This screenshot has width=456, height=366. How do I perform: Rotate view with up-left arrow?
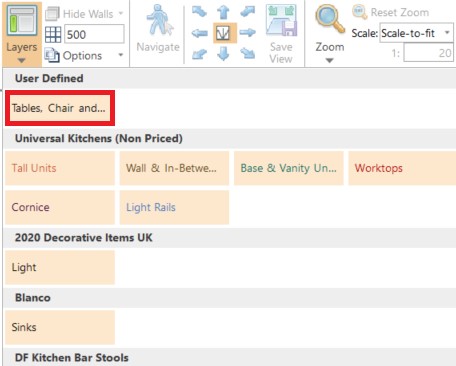pos(199,12)
